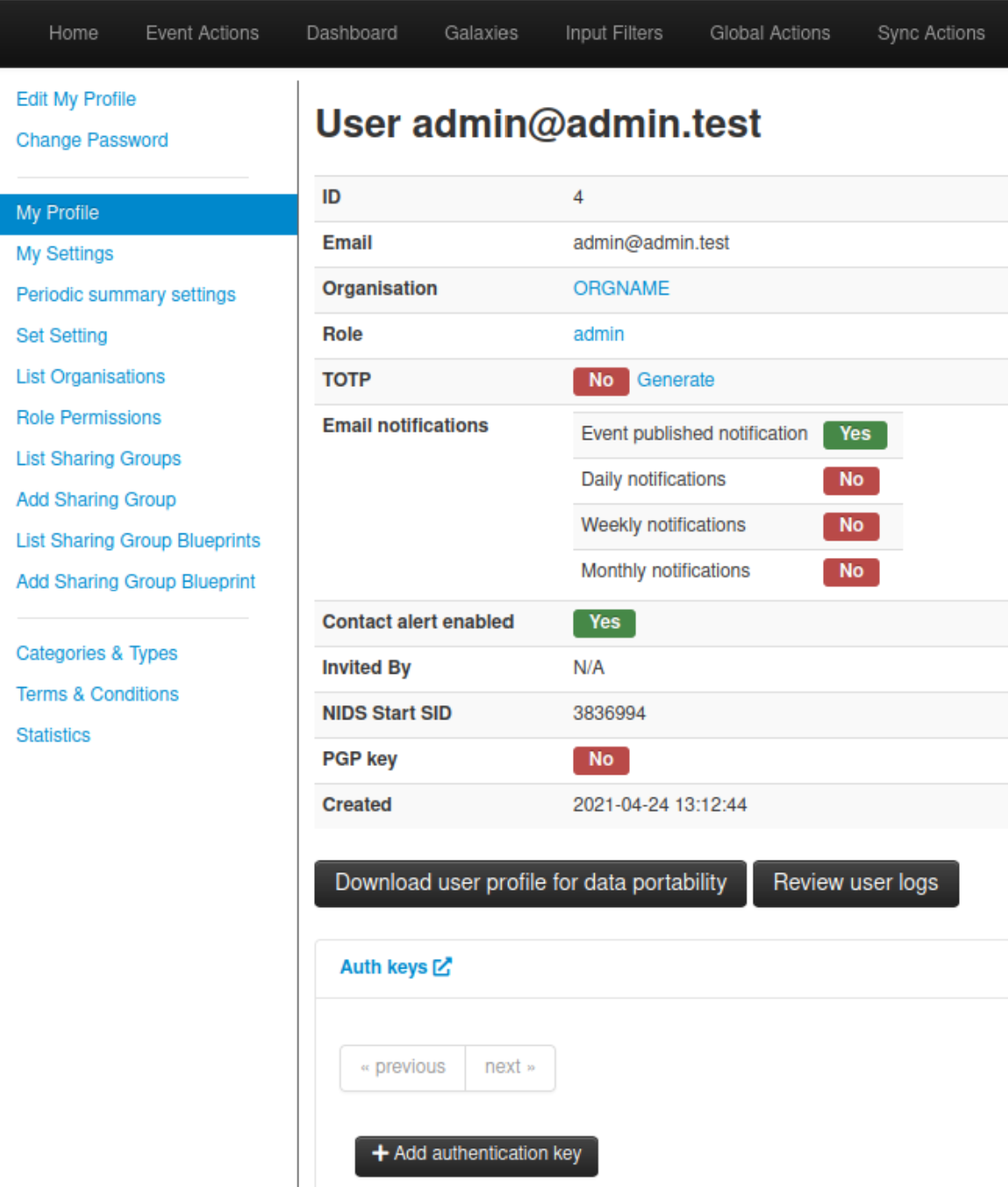Open the Change Password page

pos(92,140)
